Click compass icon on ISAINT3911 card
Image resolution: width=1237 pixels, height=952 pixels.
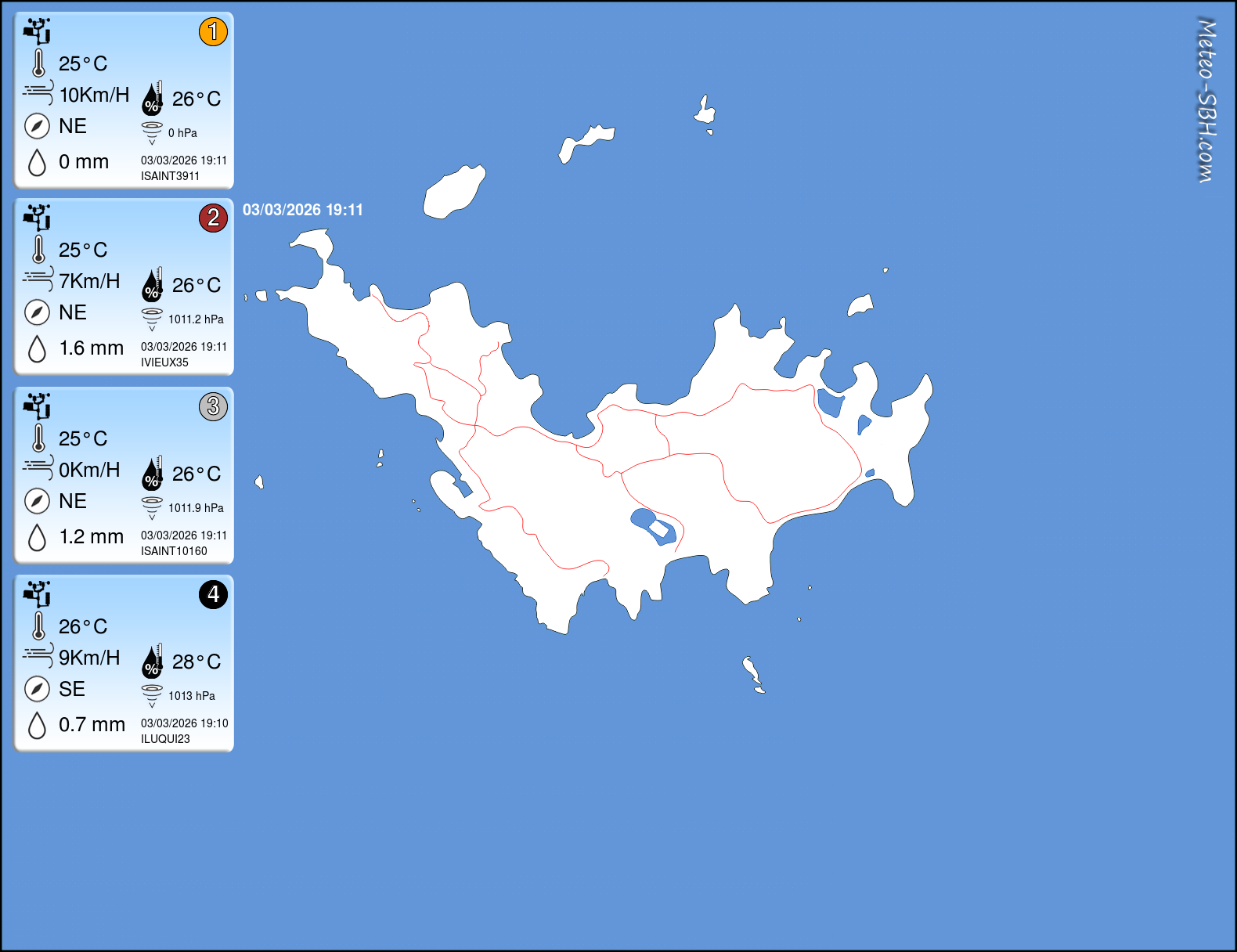[37, 126]
